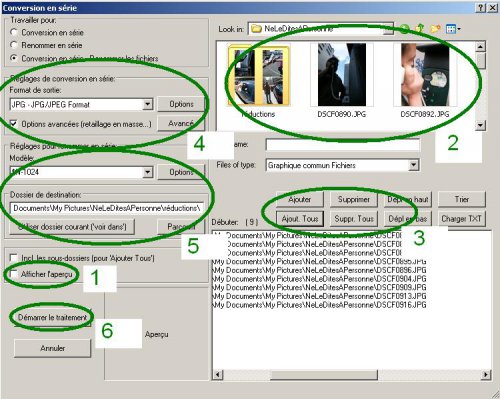Viewport: 500px width, 399px height.
Task: Click the file browser scrollbar down arrow
Action: point(480,125)
